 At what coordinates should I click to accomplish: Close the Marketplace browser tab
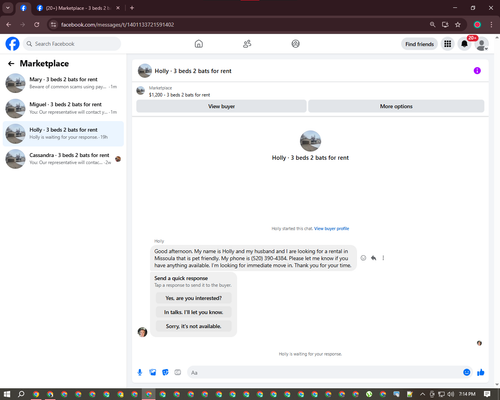pos(118,8)
